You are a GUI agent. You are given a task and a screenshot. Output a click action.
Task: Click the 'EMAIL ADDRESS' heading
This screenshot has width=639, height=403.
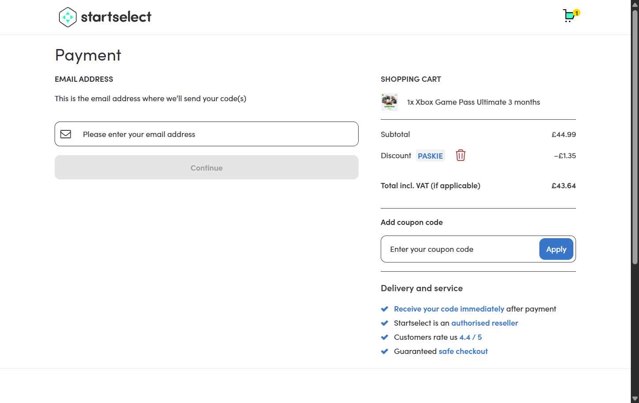84,79
